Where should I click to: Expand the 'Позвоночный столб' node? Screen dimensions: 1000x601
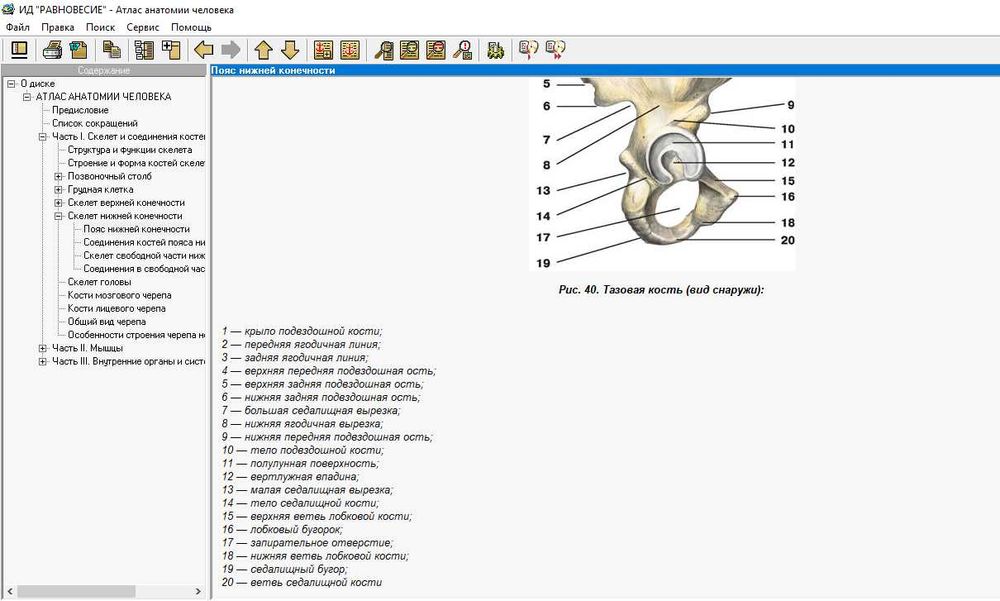[59, 176]
